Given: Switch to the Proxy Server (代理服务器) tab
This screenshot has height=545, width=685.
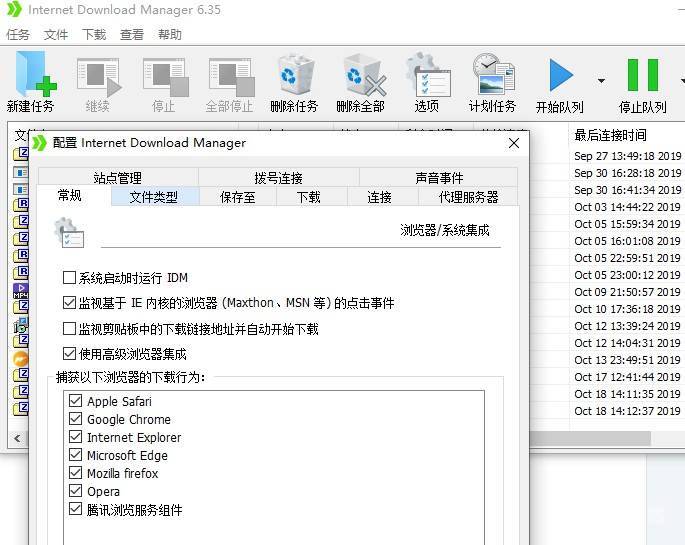Looking at the screenshot, I should (468, 197).
